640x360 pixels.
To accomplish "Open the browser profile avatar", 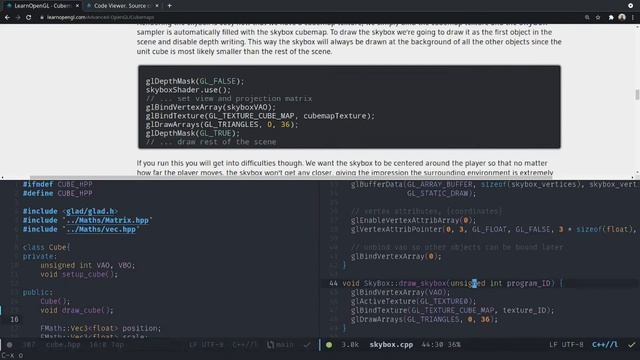I will [x=622, y=17].
